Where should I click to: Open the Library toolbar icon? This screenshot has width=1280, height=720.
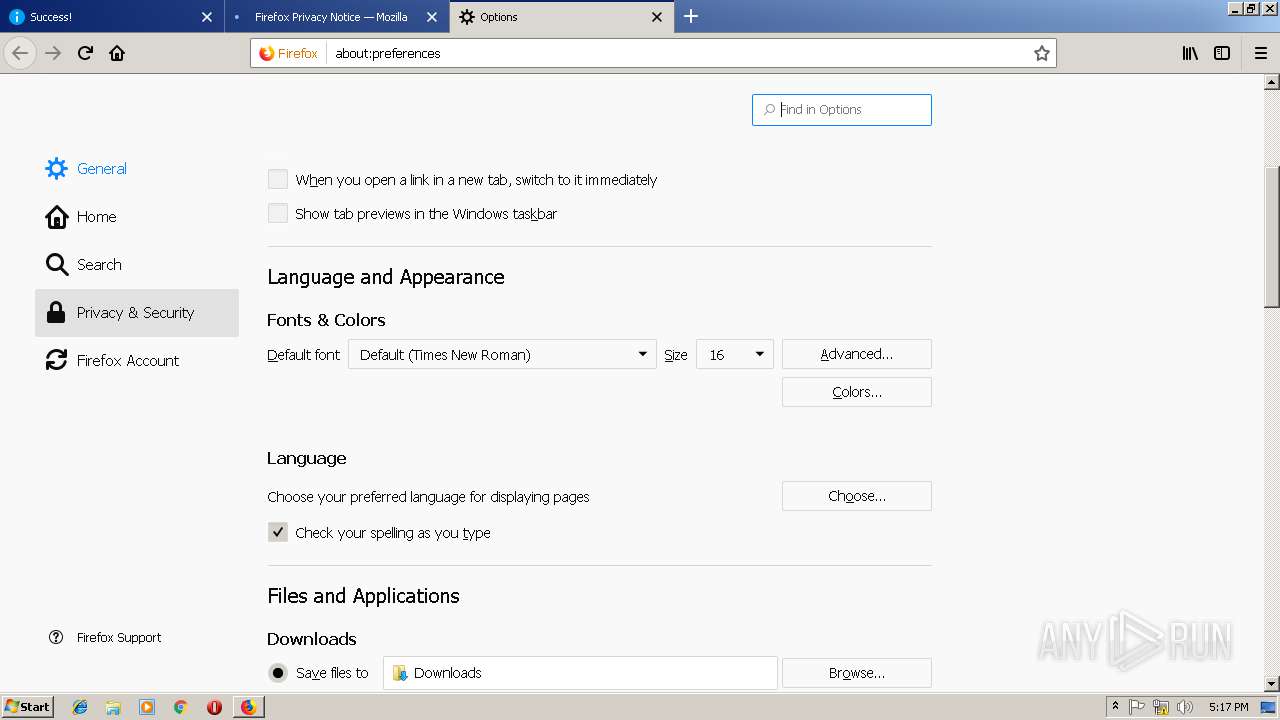(x=1190, y=53)
